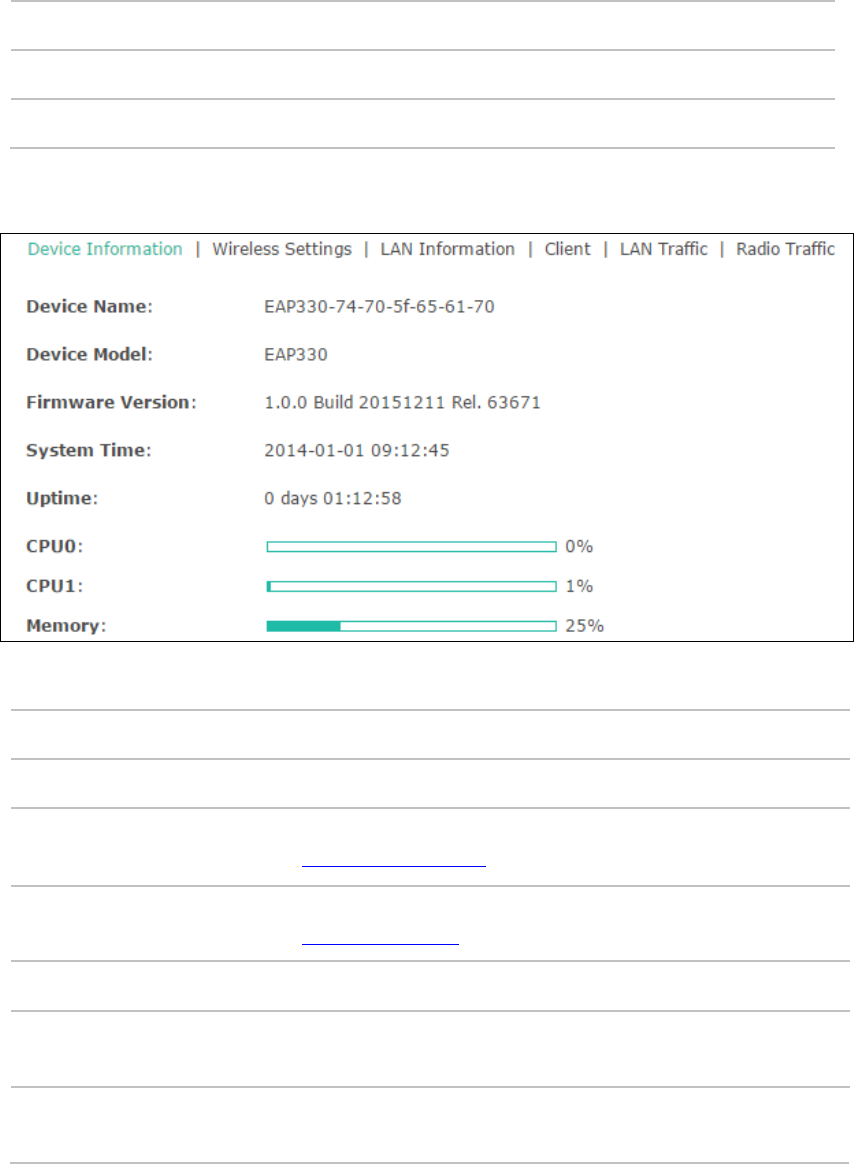
Task: Click the Firmware Version label
Action: (x=111, y=402)
